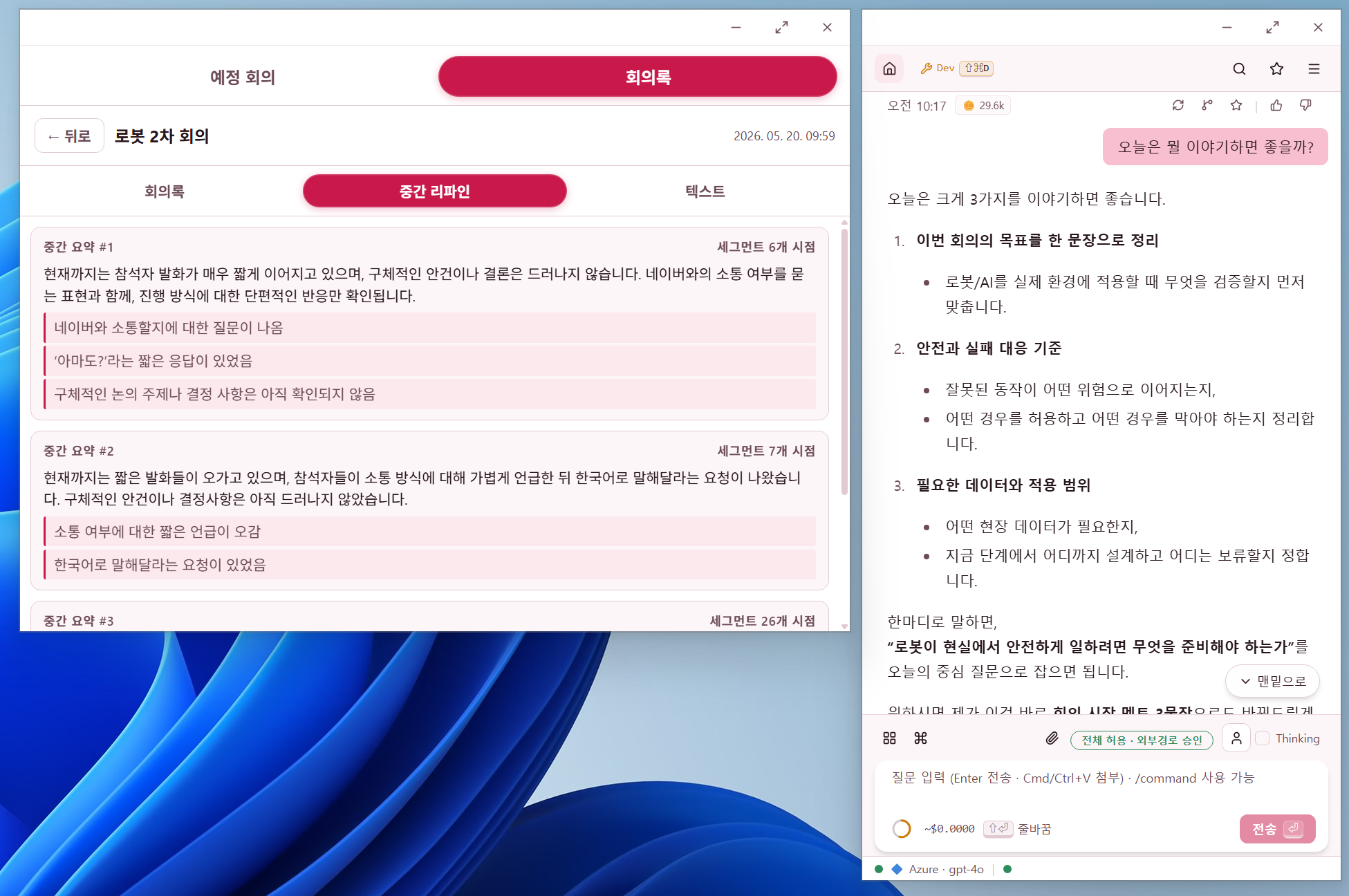Click the command symbol icon above input
Image resolution: width=1349 pixels, height=896 pixels.
[x=920, y=738]
